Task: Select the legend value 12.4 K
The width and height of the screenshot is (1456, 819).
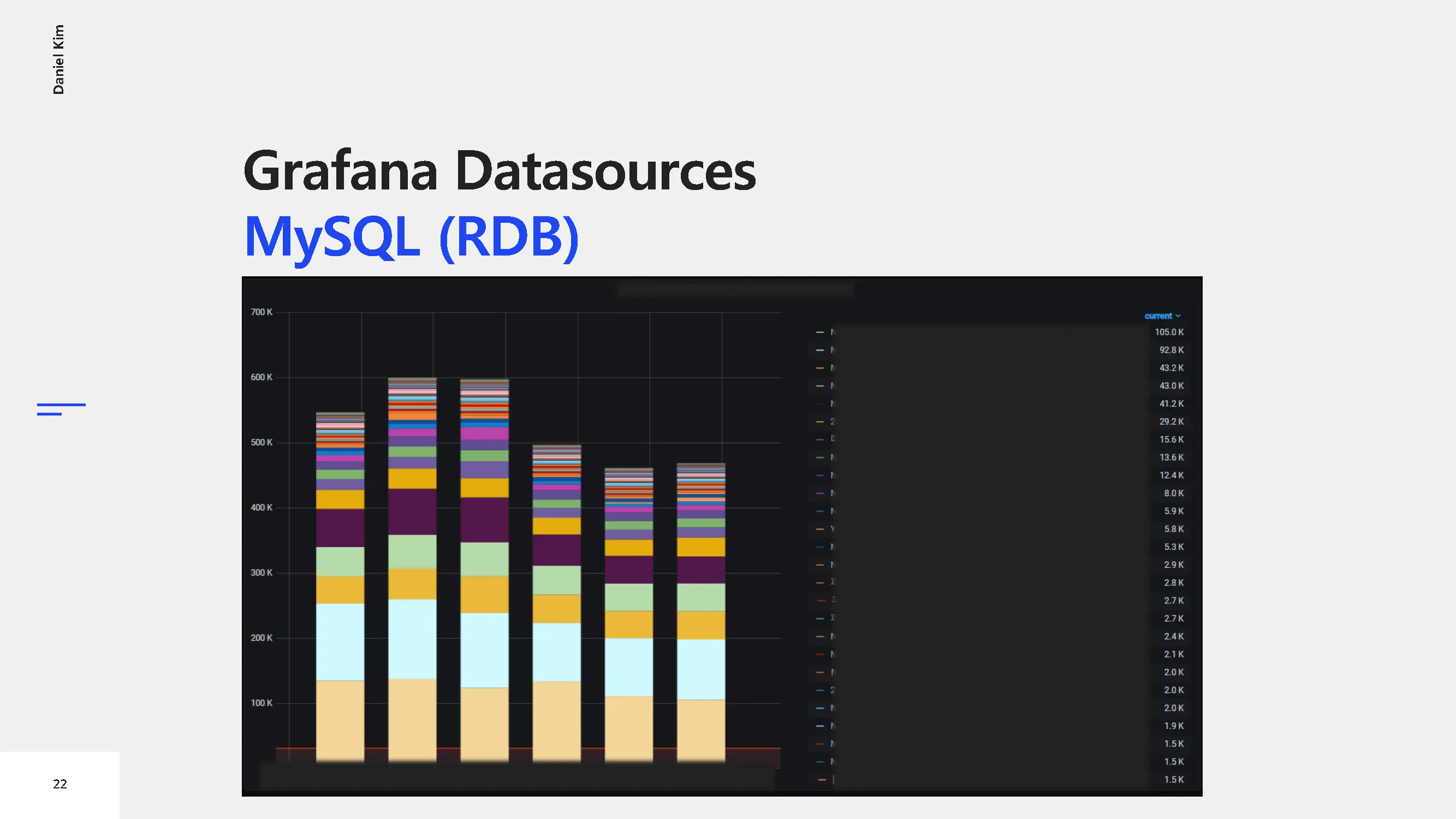Action: pyautogui.click(x=1171, y=476)
